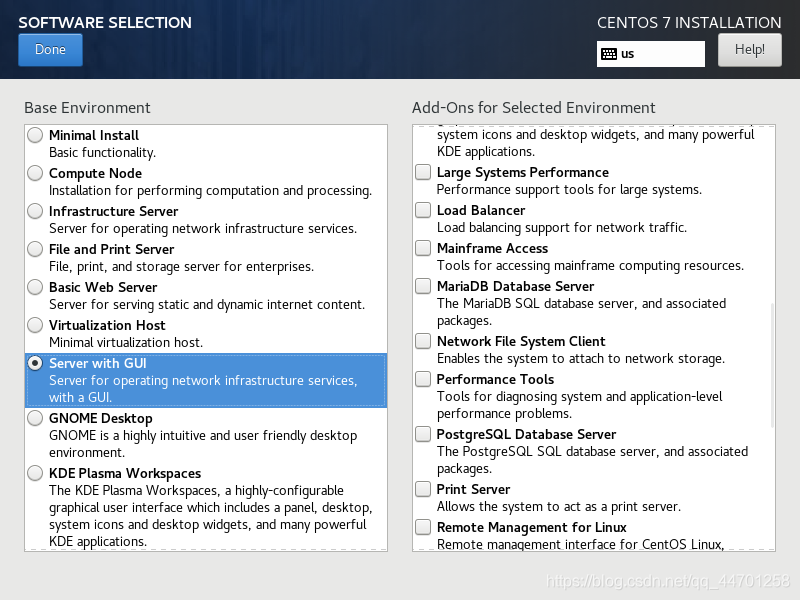Choose the GNOME Desktop radio button
The height and width of the screenshot is (600, 800).
click(x=35, y=418)
